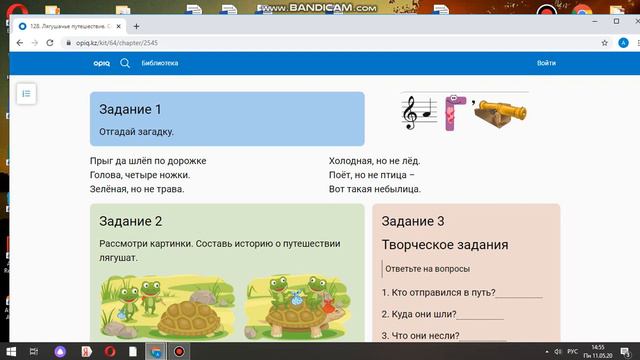Click the Задание 1 heading
The width and height of the screenshot is (640, 360).
click(130, 109)
